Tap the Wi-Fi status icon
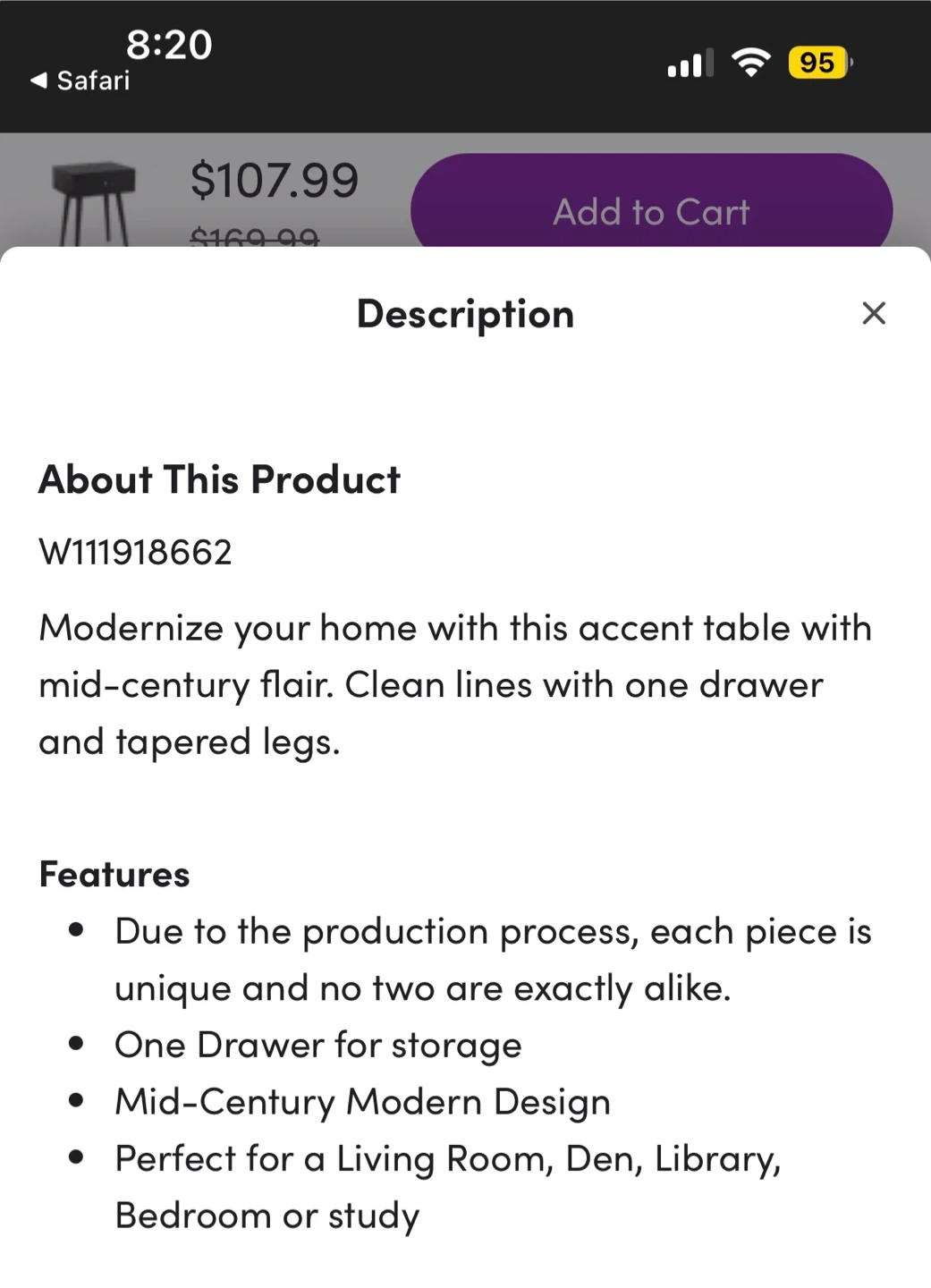 point(750,62)
